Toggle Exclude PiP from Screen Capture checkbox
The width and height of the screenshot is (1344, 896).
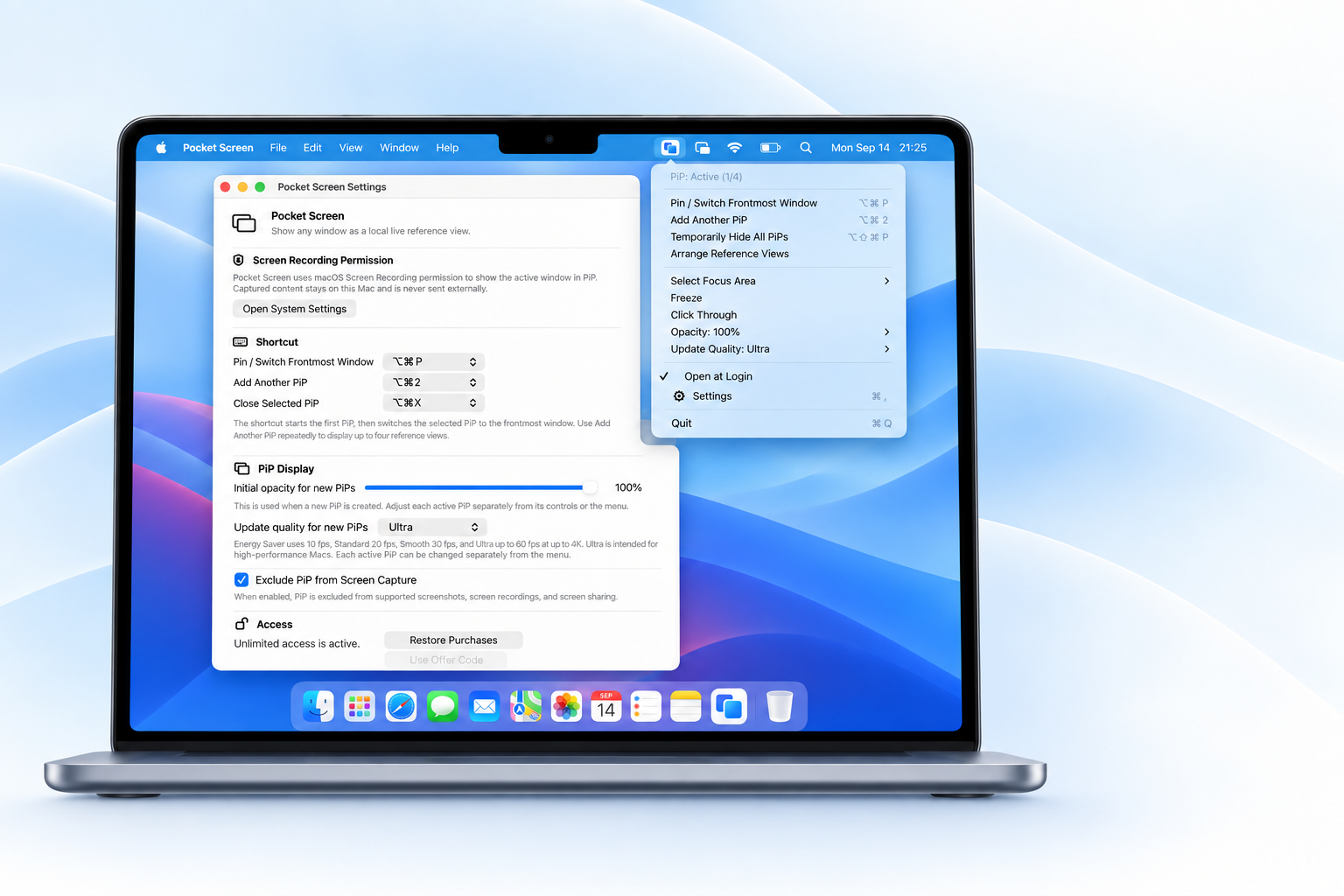pyautogui.click(x=241, y=580)
